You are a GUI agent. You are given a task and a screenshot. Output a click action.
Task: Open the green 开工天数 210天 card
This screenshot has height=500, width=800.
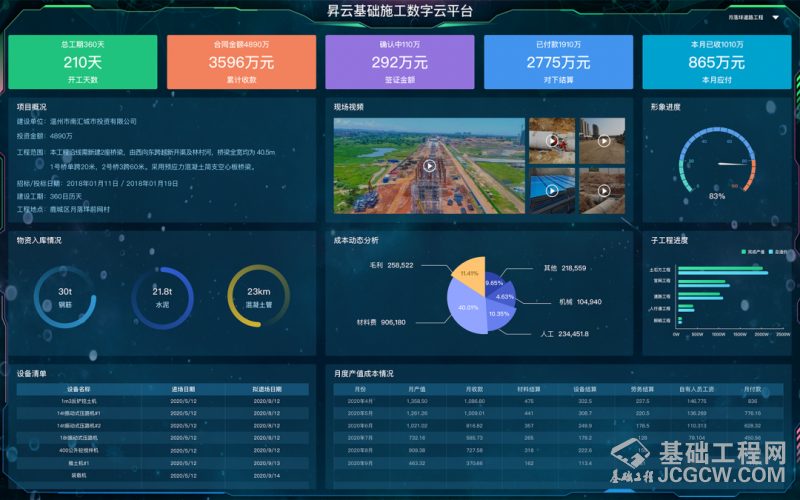click(x=82, y=62)
